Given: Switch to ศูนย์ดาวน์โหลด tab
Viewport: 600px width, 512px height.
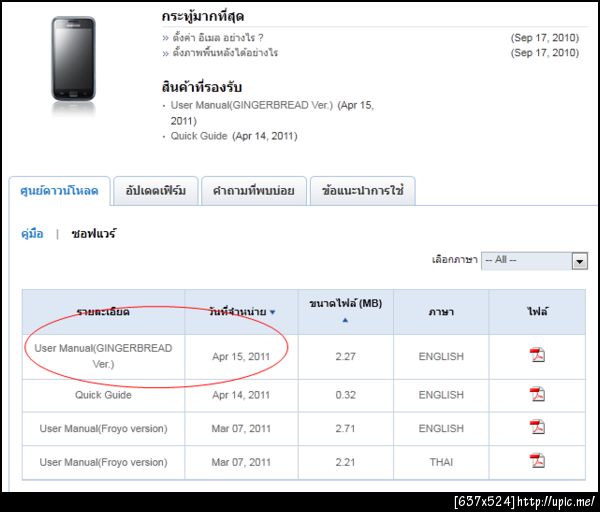Looking at the screenshot, I should [x=59, y=191].
